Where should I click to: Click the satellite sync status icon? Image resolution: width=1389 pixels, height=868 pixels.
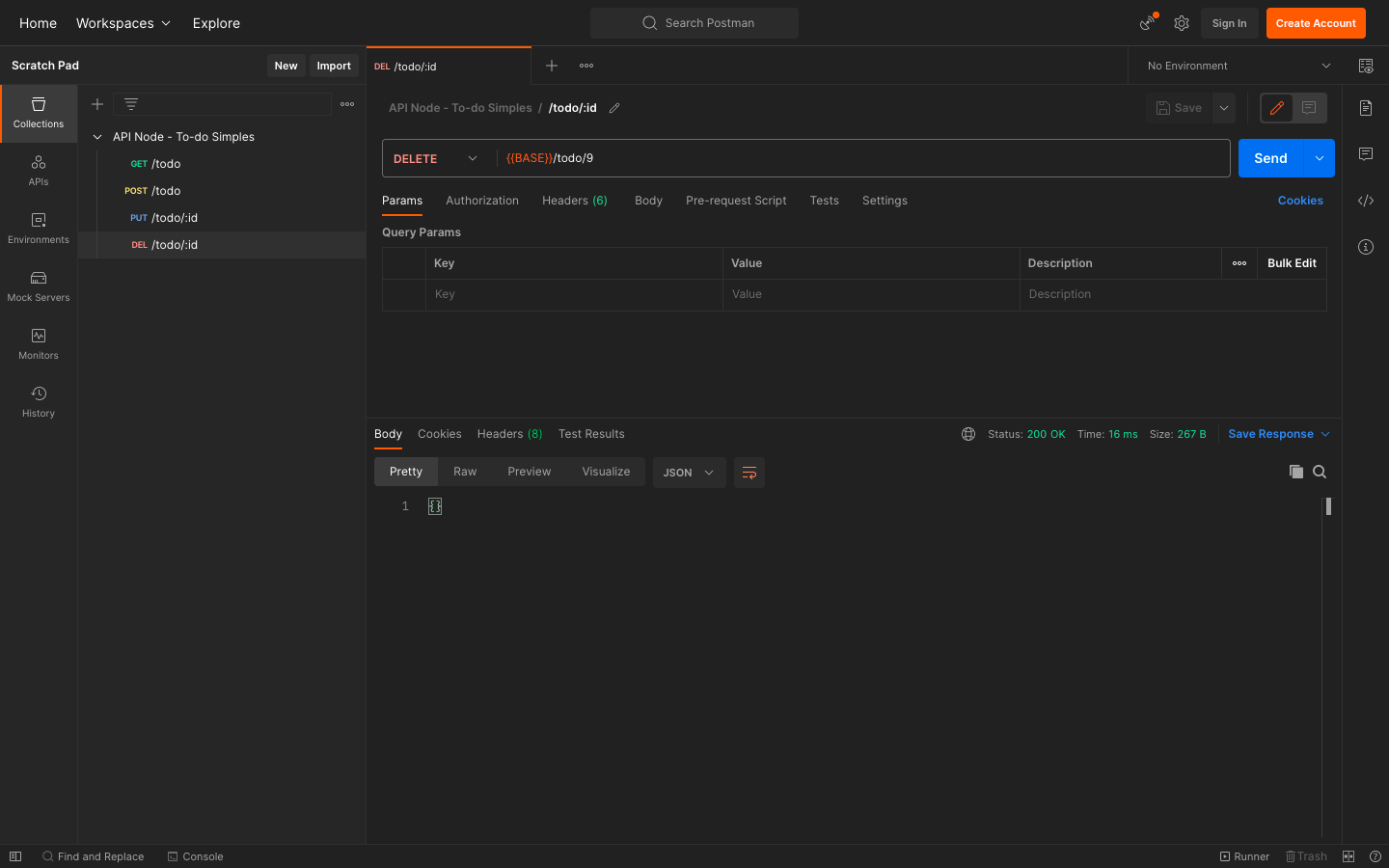1148,23
